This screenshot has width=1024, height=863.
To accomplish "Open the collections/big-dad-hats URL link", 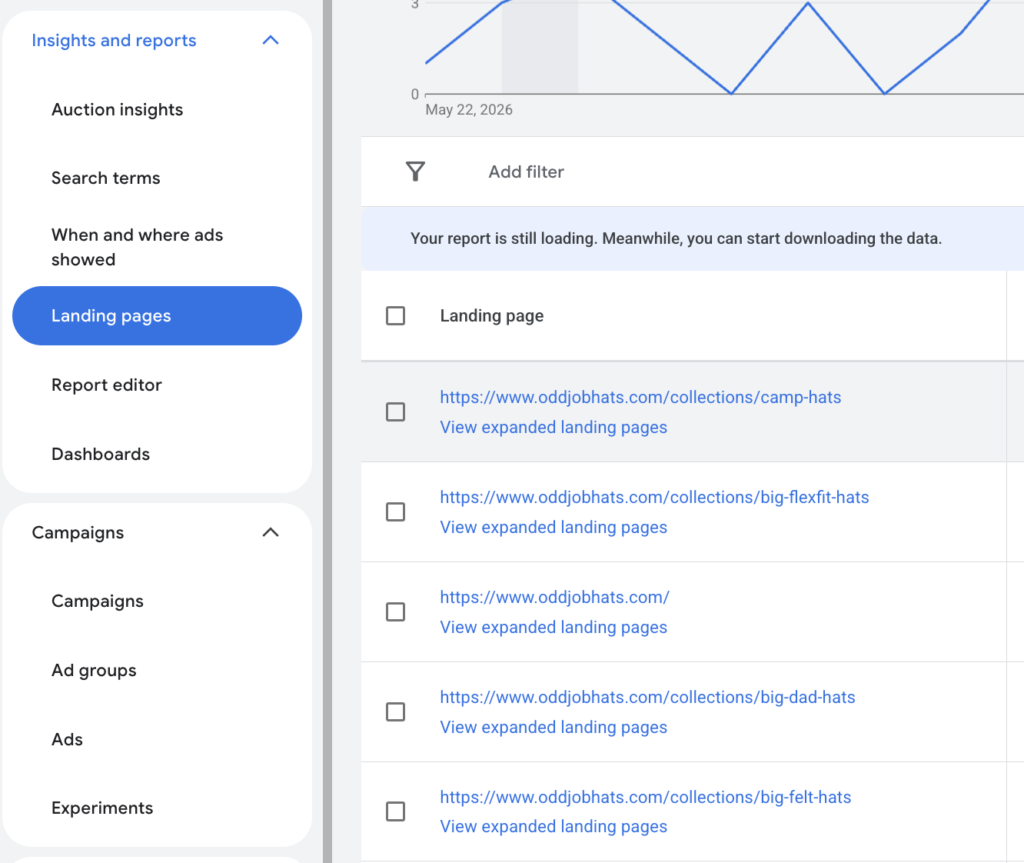I will point(647,697).
